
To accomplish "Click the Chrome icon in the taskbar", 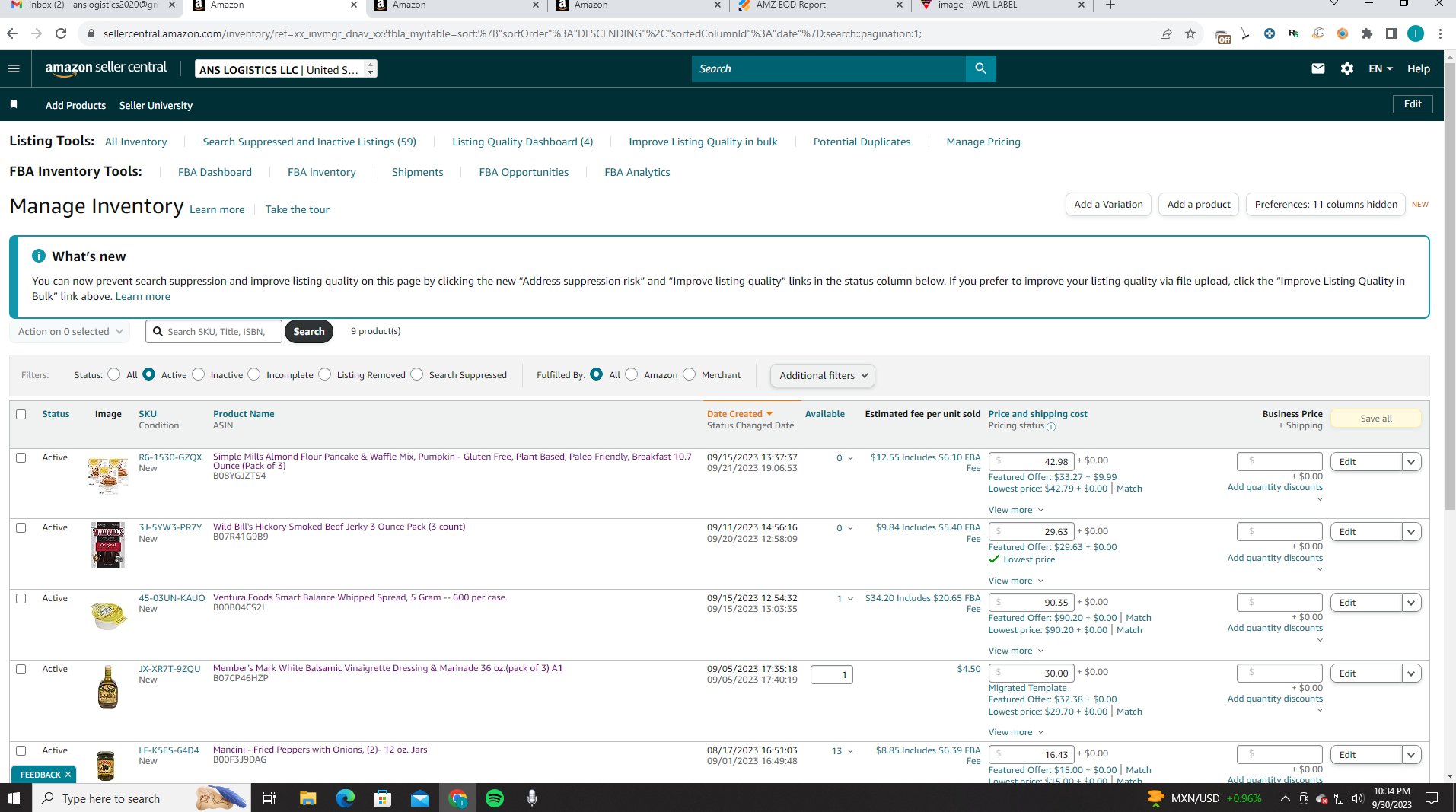I will 457,798.
